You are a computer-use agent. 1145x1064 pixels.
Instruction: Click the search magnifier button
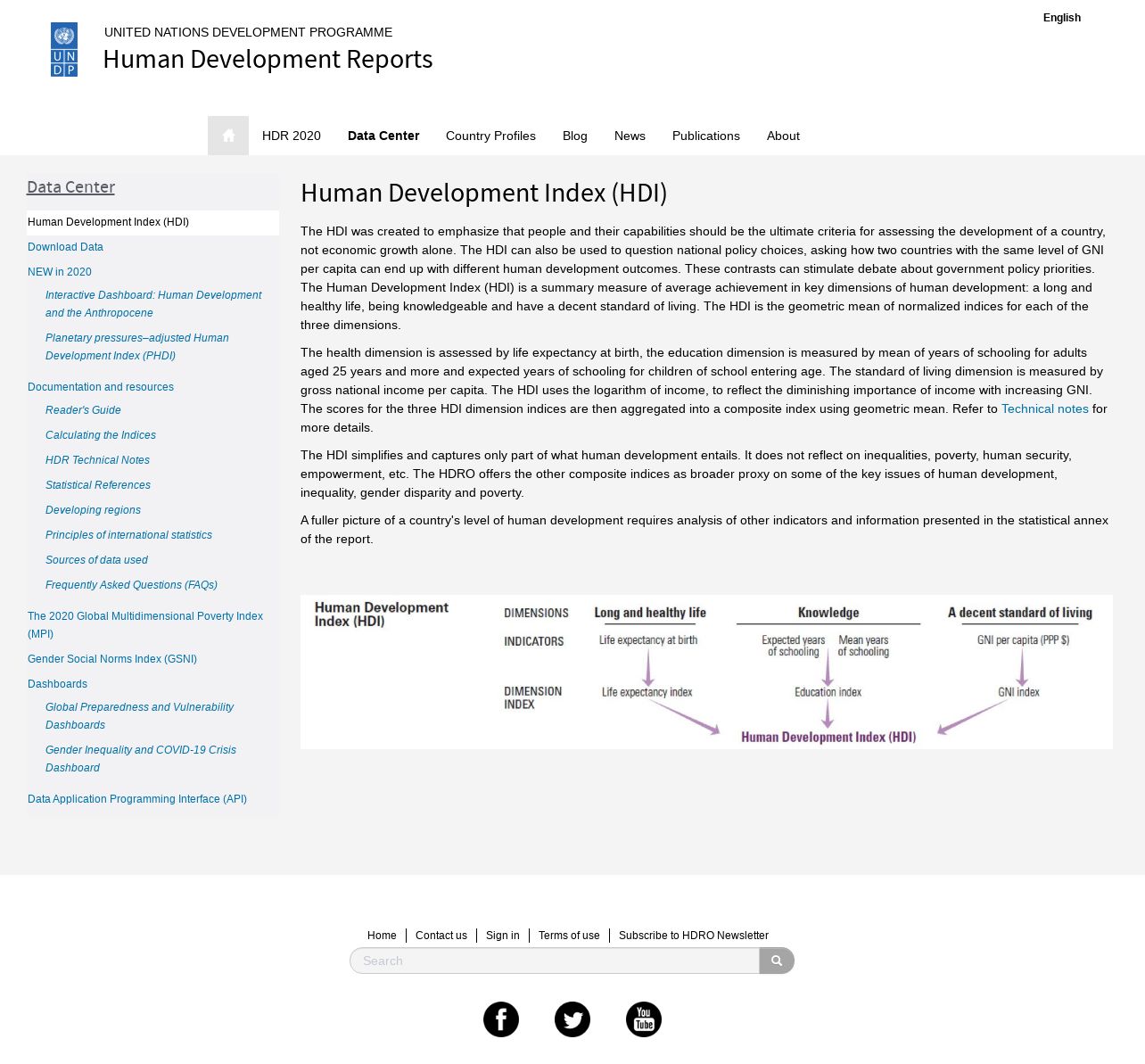click(777, 961)
